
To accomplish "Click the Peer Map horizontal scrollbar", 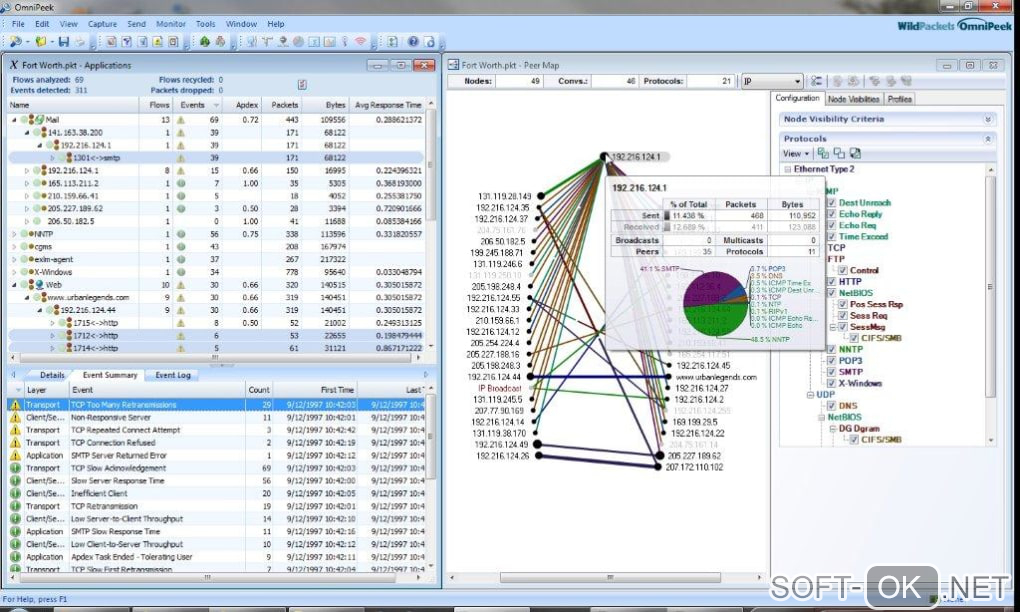I will pyautogui.click(x=610, y=578).
